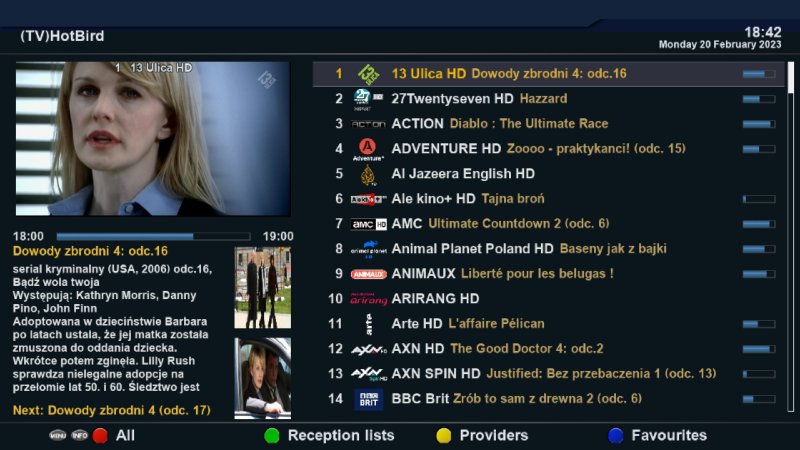Select the ANIMAUX channel name

[423, 274]
